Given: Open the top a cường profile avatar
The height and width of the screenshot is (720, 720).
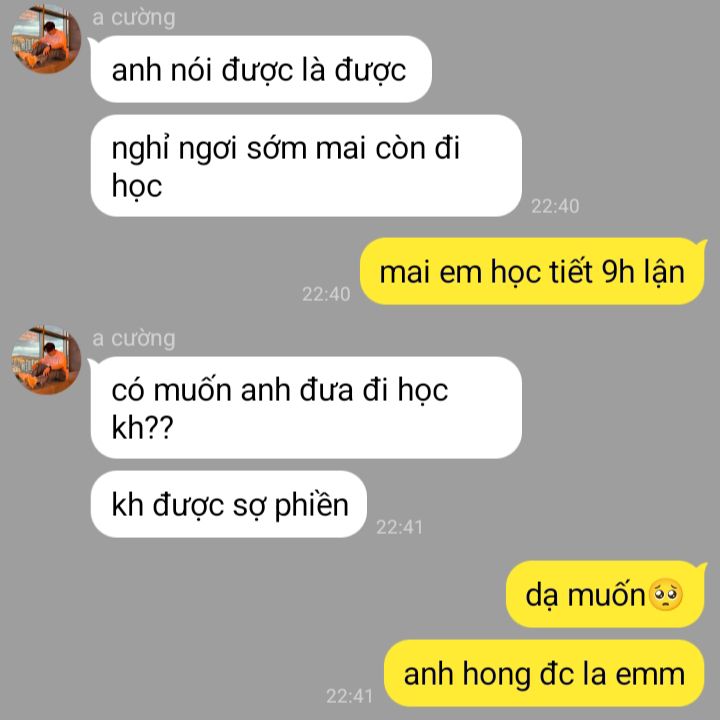Looking at the screenshot, I should pos(46,38).
